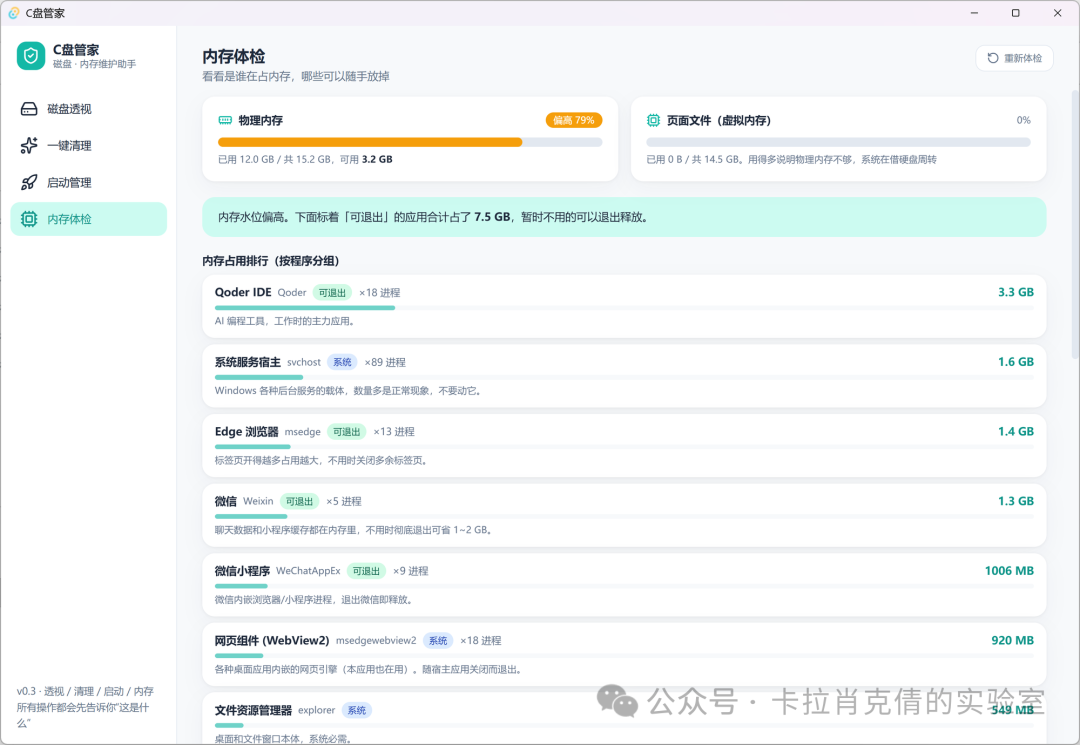
Task: Click the C盘管家 shield logo icon
Action: tap(30, 56)
